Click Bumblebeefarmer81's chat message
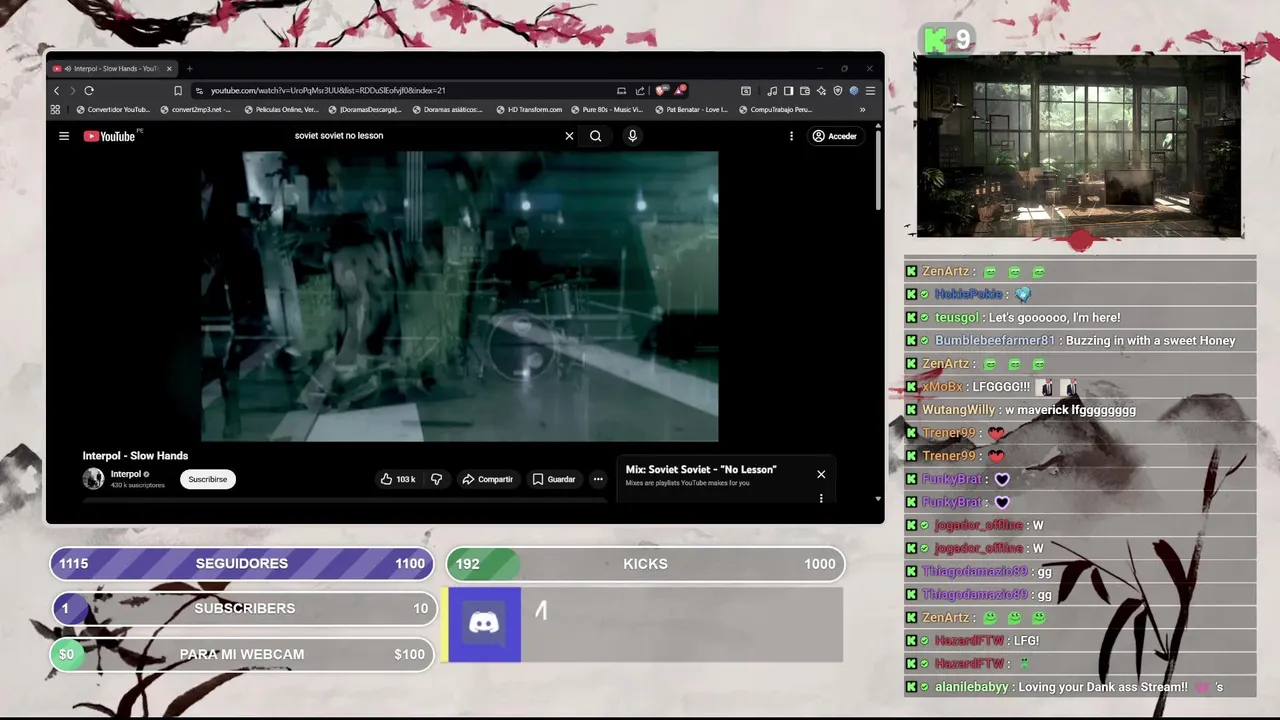This screenshot has width=1280, height=720. [x=1080, y=340]
